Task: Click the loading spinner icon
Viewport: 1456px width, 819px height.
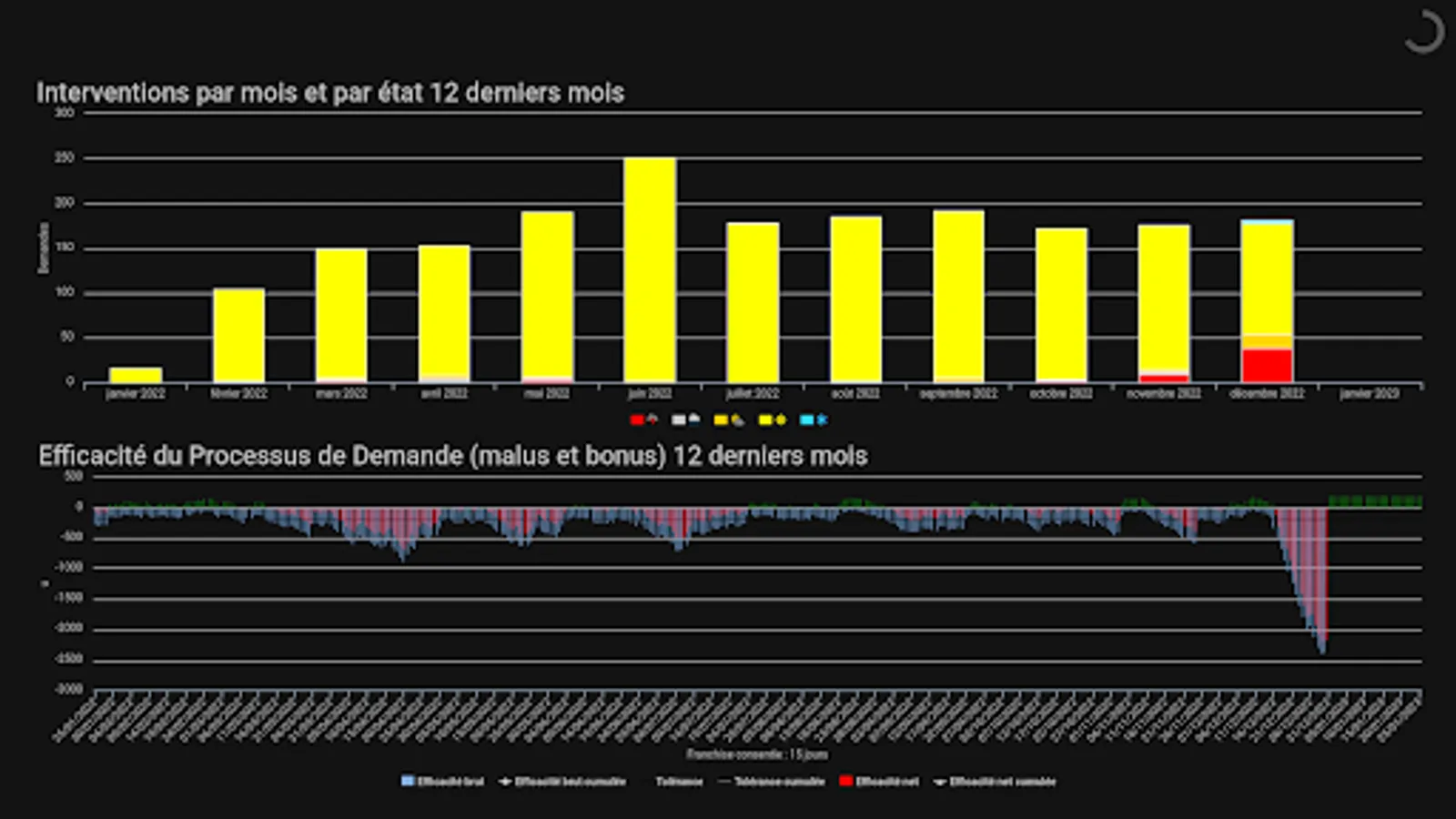Action: point(1424,32)
